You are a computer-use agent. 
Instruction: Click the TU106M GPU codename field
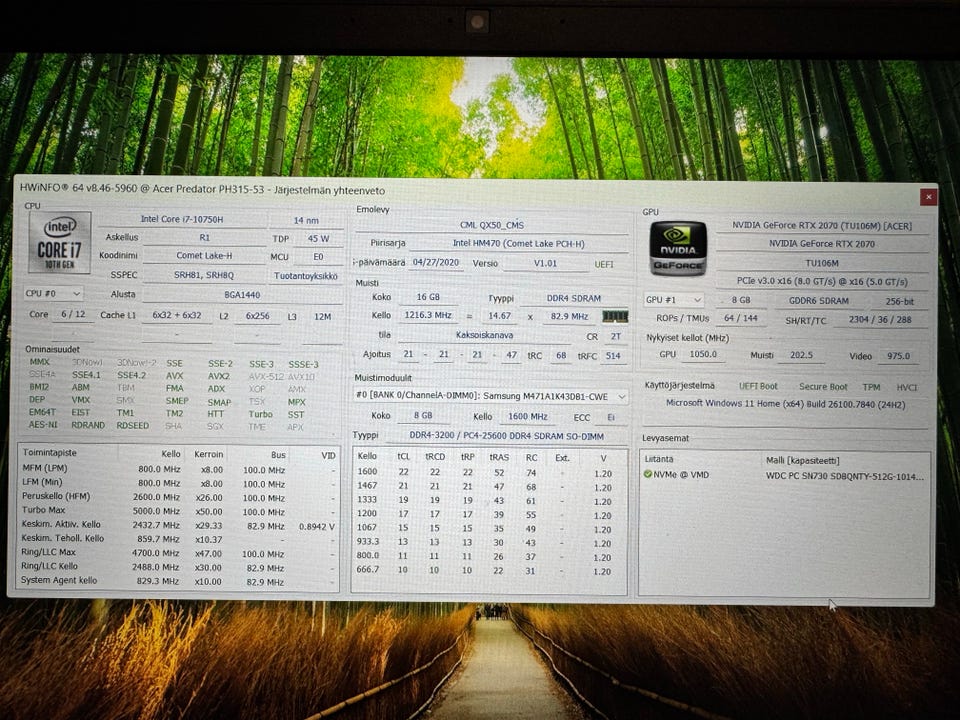point(822,263)
